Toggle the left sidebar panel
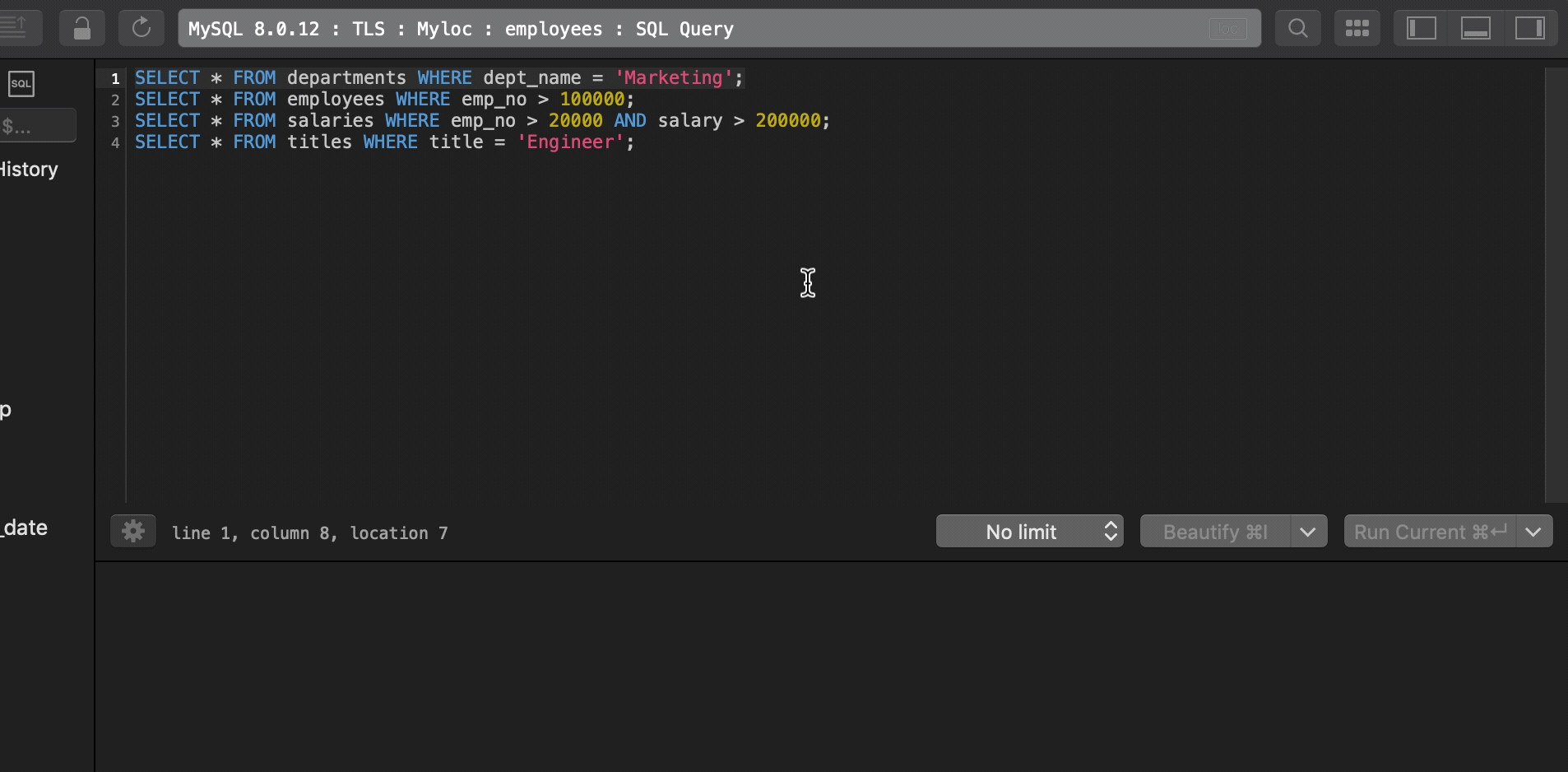This screenshot has width=1568, height=772. click(x=1421, y=29)
